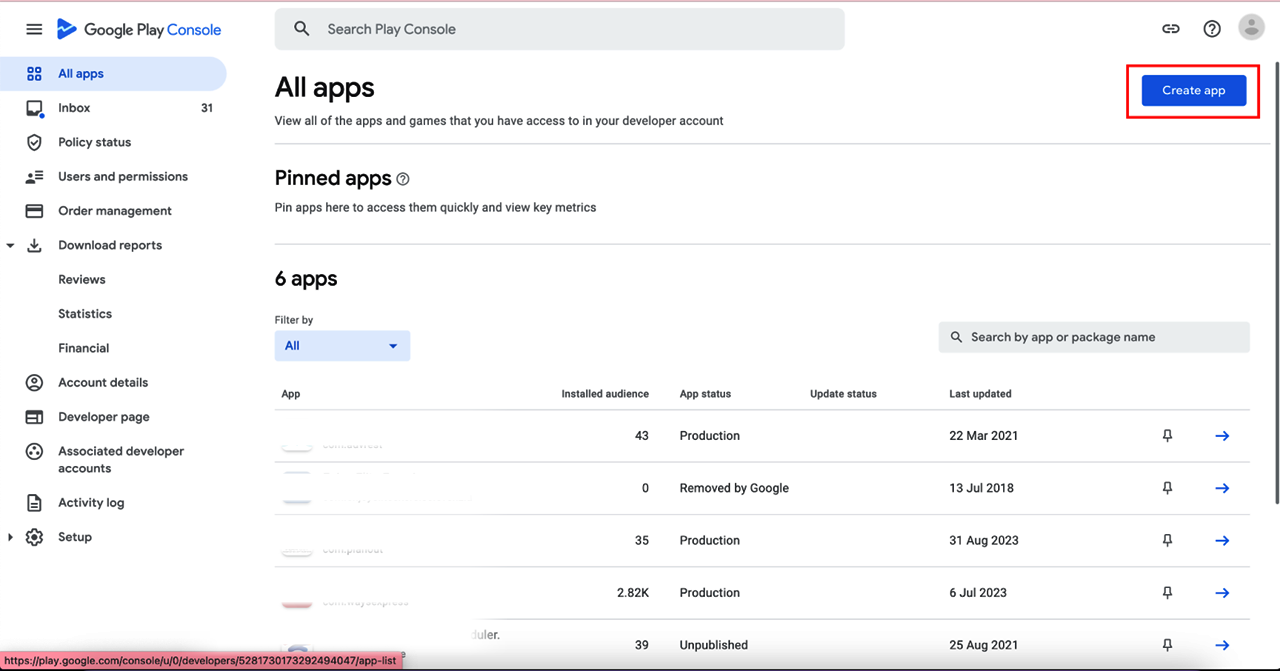Click the copy link icon in header

1171,29
